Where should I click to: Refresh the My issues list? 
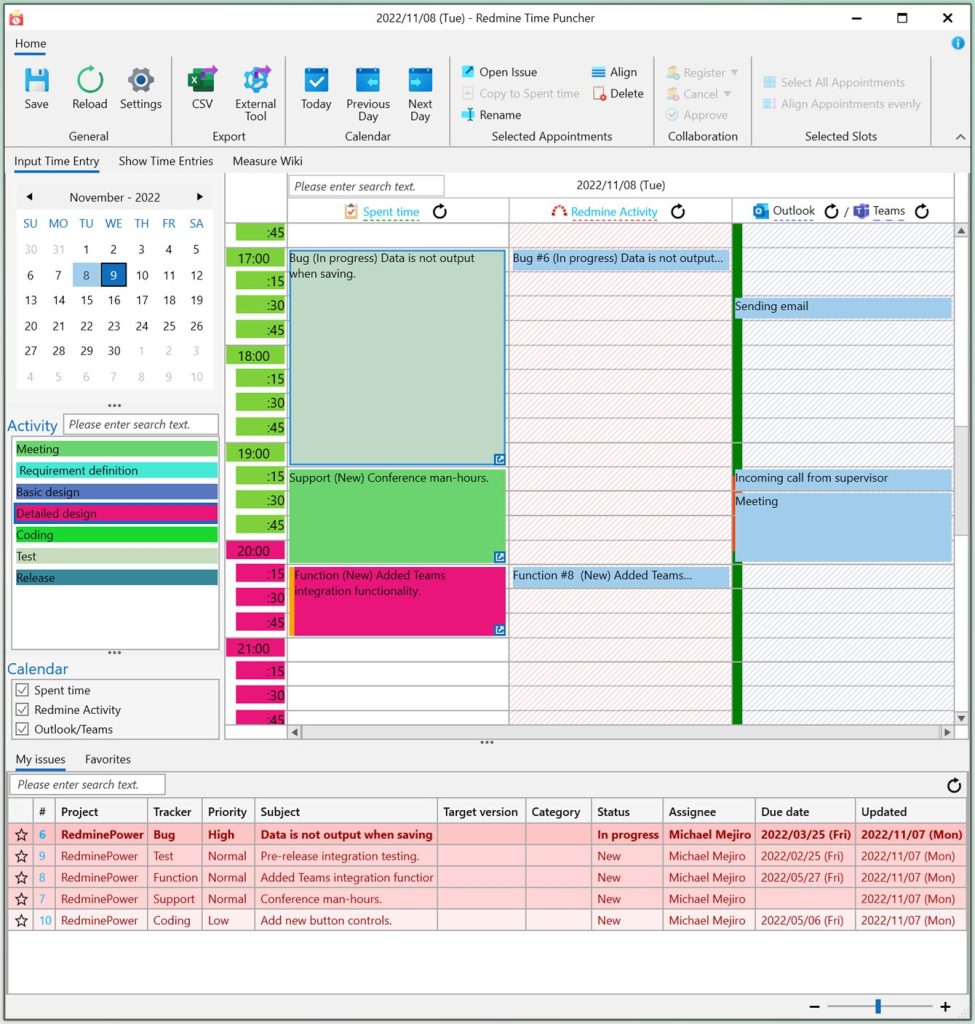[954, 785]
